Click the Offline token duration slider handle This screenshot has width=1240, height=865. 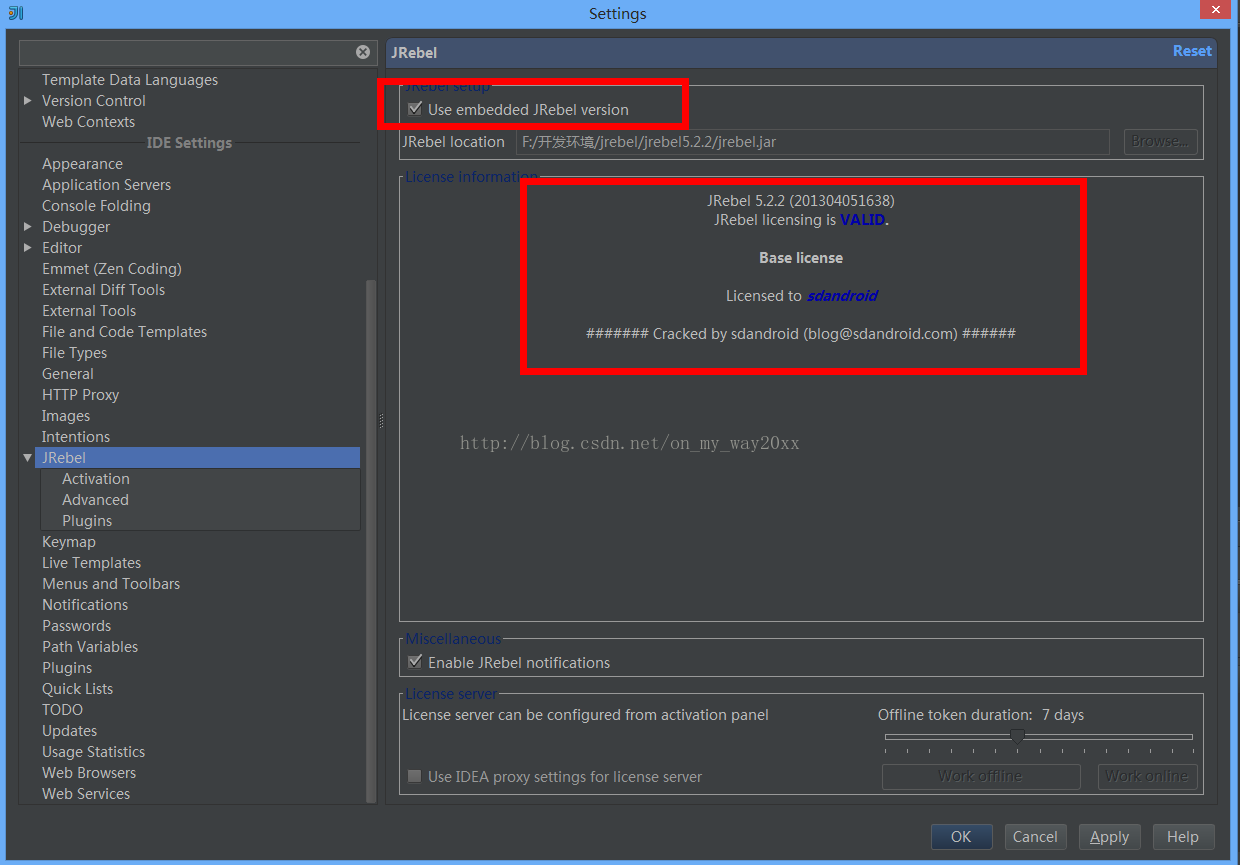(x=1017, y=737)
